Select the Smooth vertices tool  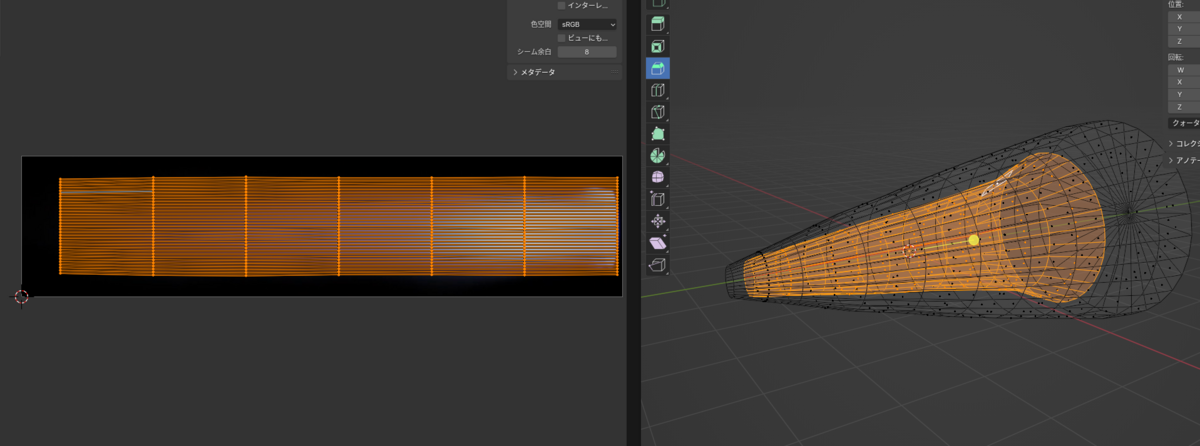658,178
